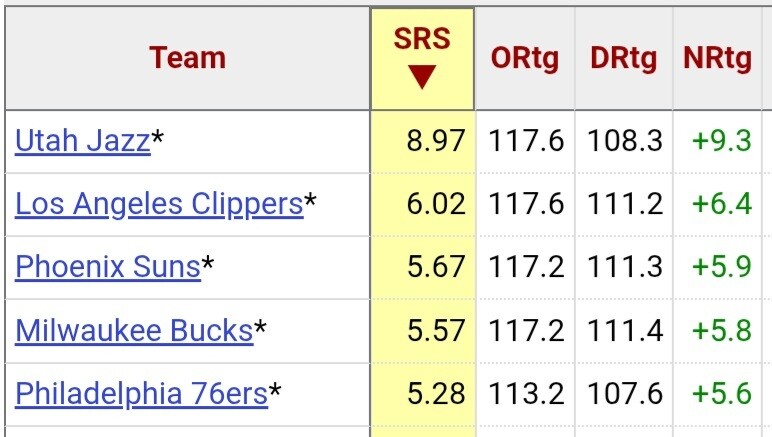
Task: Select the Jazz net rating +9.3
Action: [722, 141]
